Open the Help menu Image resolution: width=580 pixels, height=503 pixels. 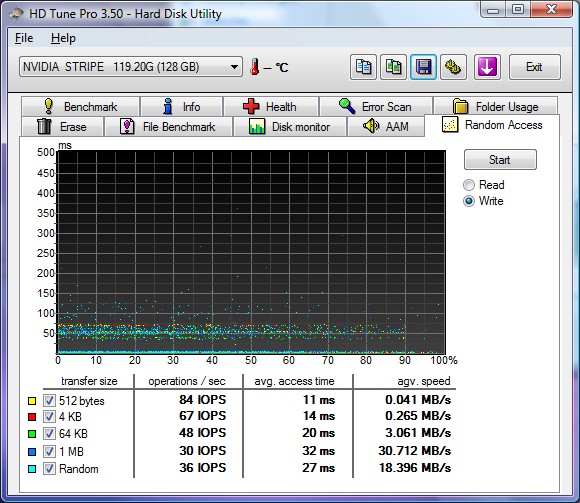coord(63,38)
